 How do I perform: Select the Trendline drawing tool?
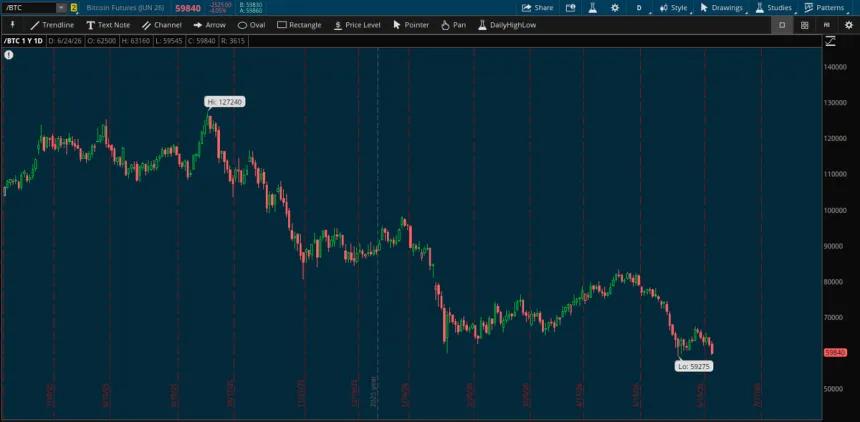(x=52, y=25)
